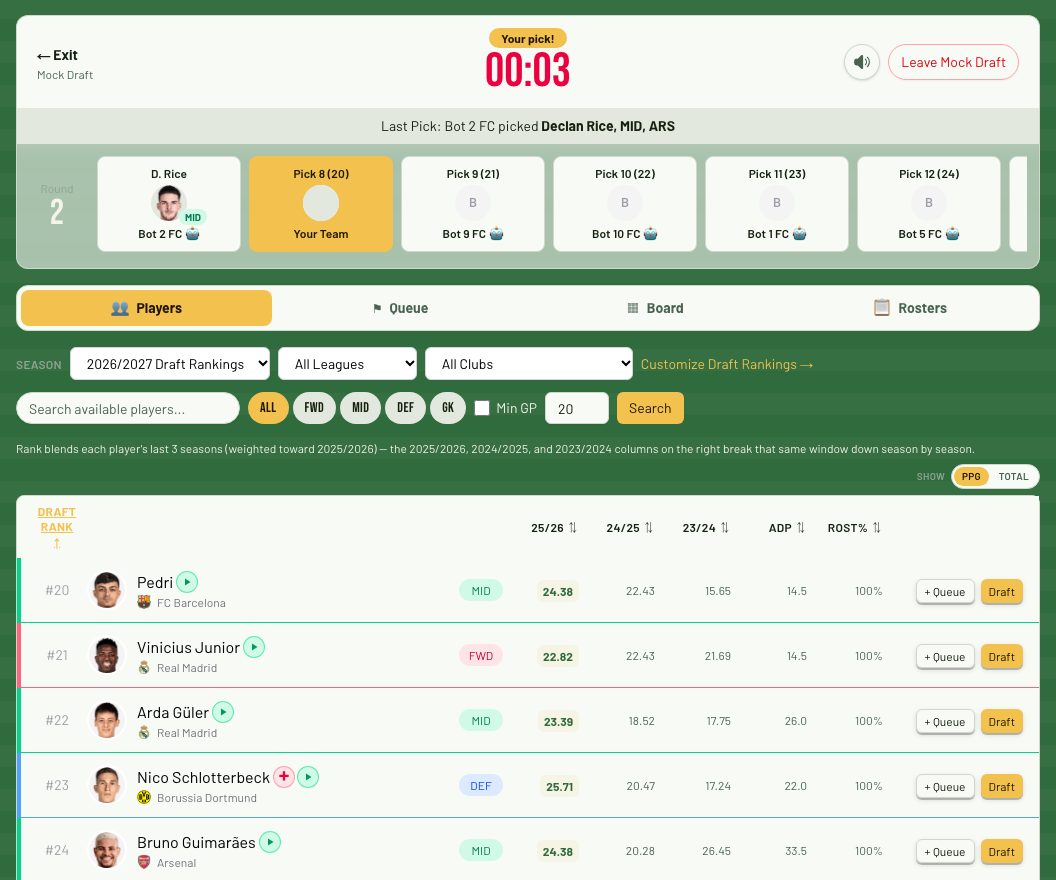
Task: Play Nico Schlotterbeck's highlight icon
Action: (308, 777)
